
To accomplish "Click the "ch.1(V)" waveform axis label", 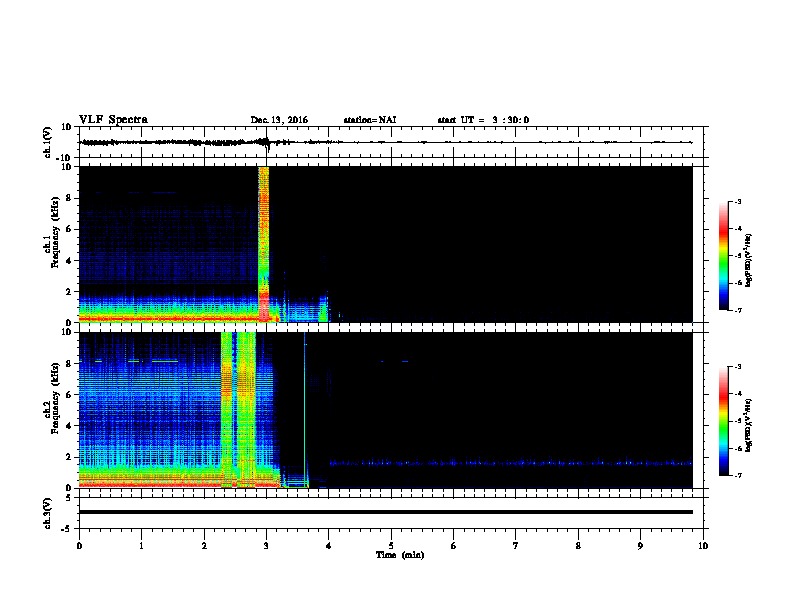I will 47,142.
